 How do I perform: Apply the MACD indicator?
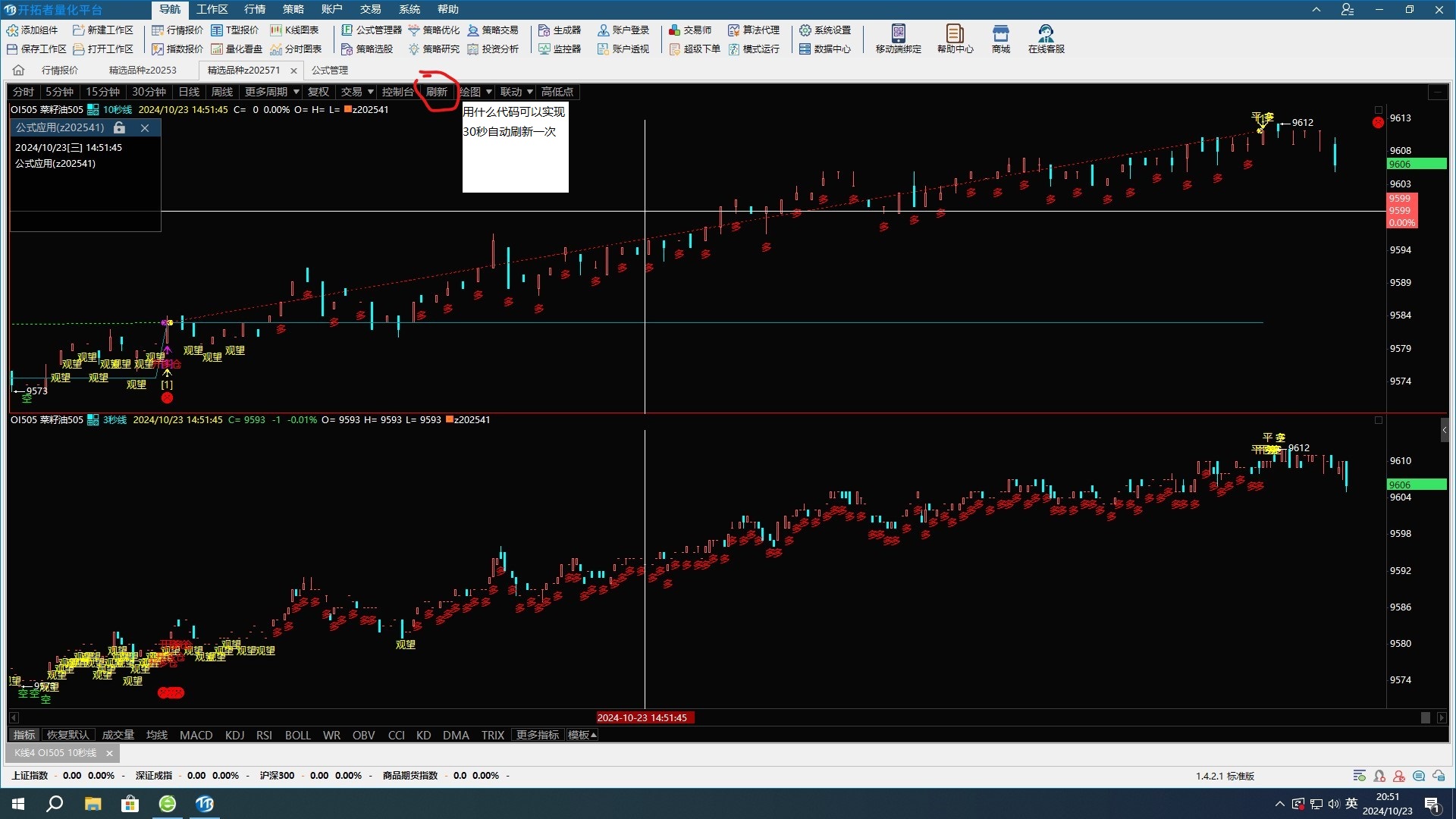pos(196,735)
